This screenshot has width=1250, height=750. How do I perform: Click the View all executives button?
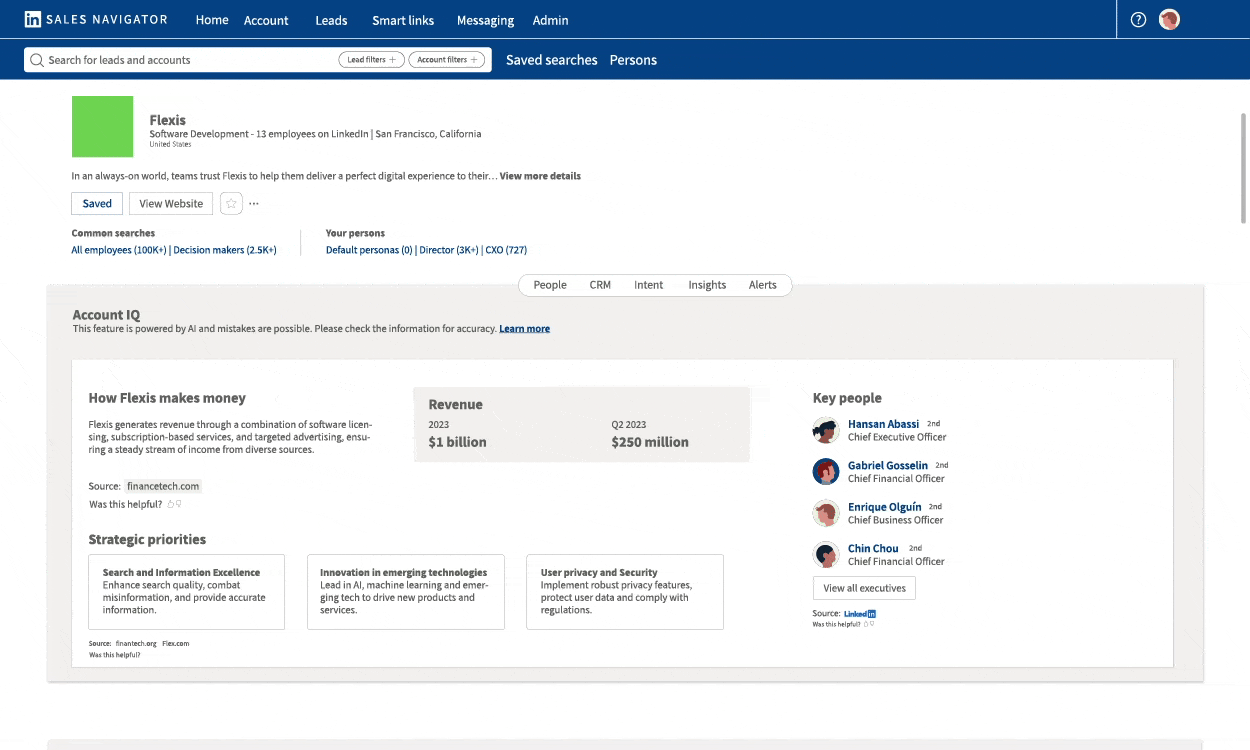coord(865,588)
